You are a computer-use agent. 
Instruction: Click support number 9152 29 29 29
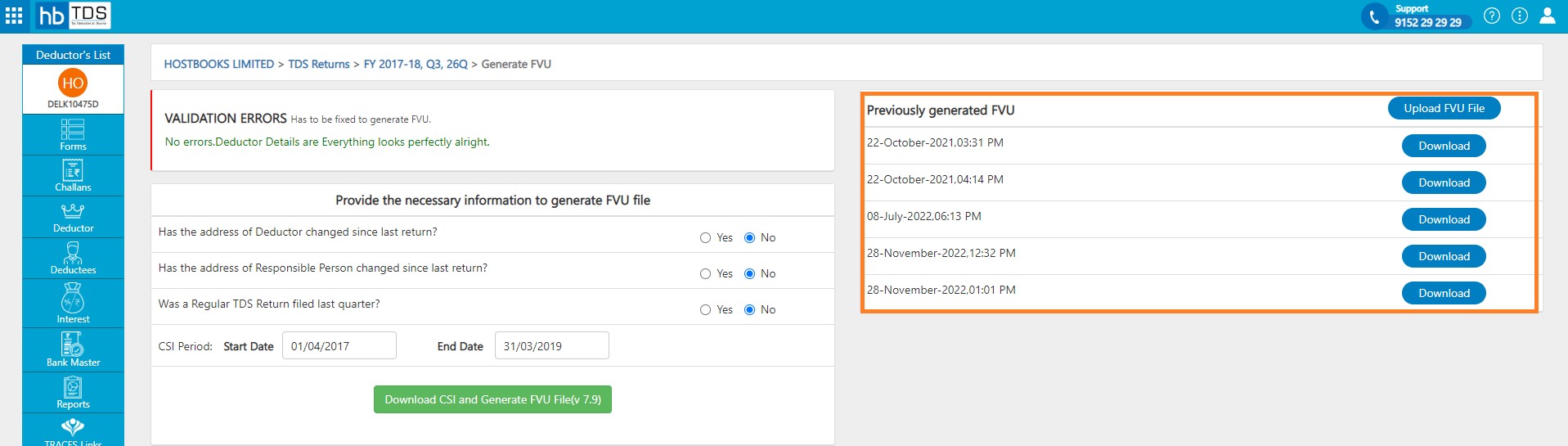(1428, 22)
